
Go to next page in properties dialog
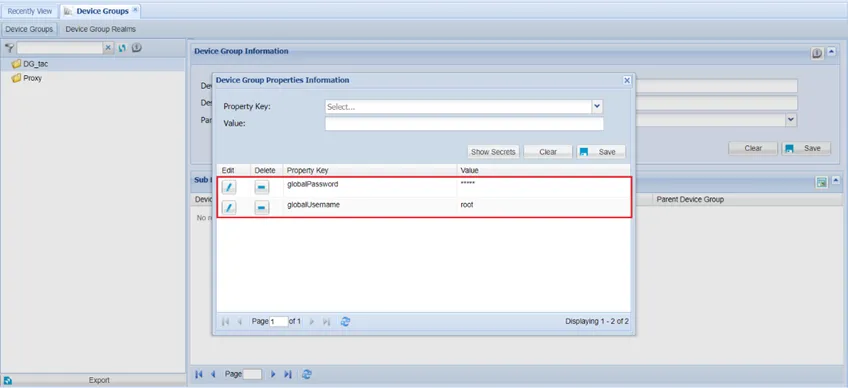coord(312,321)
